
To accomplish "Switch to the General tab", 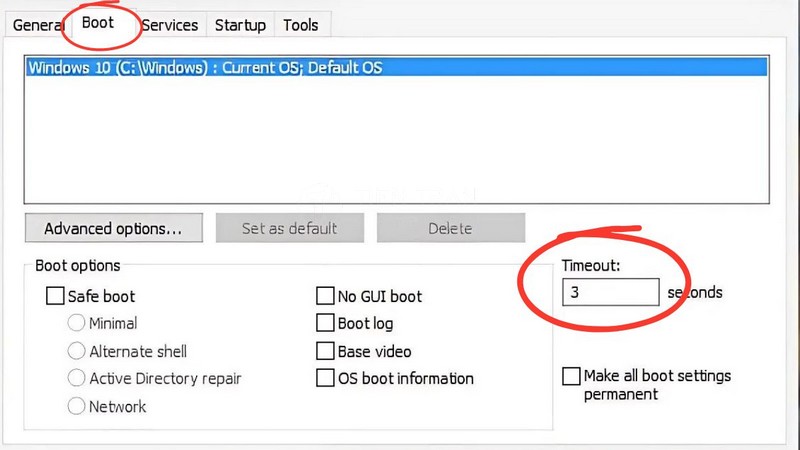I will [x=36, y=25].
